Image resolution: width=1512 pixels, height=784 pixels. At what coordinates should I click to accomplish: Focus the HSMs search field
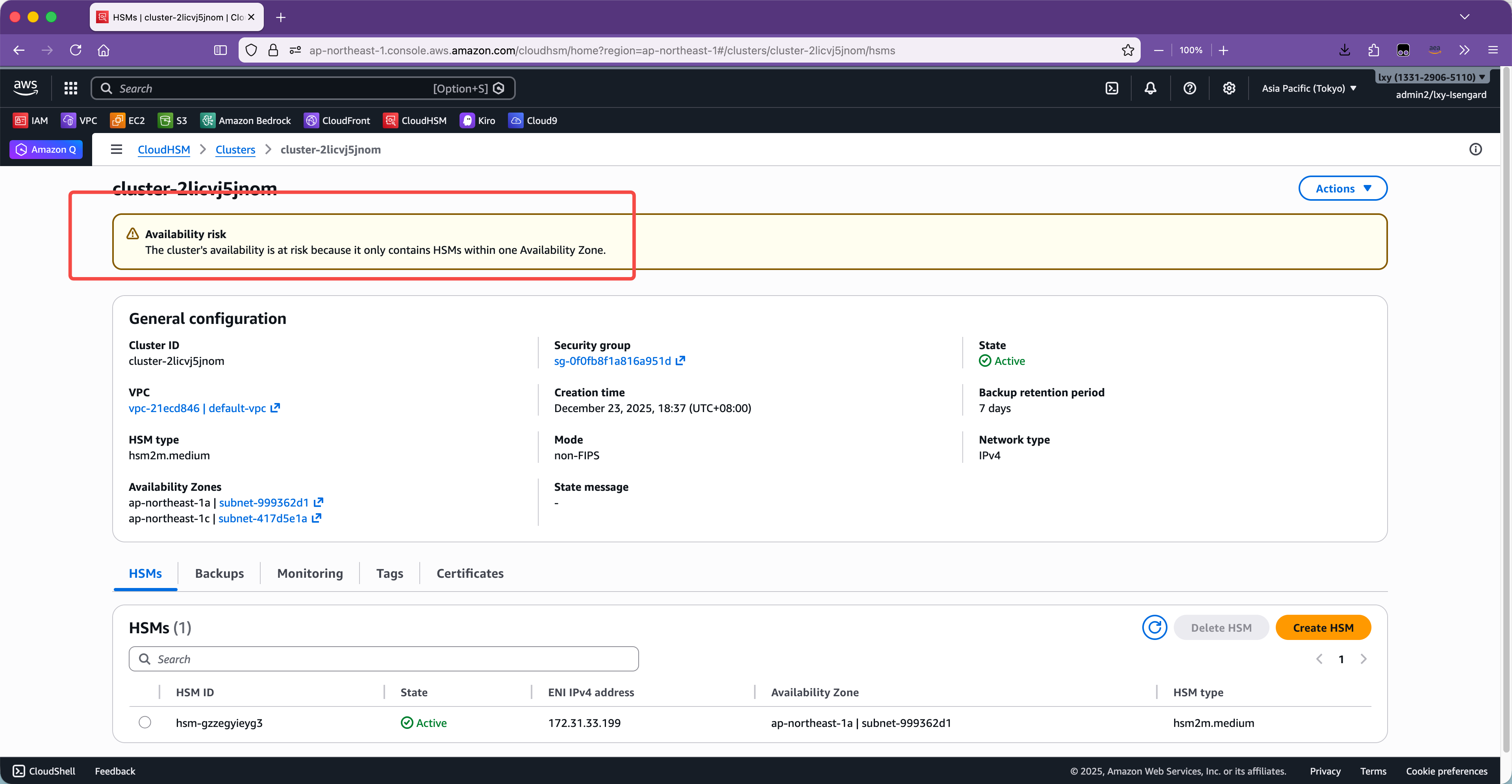383,659
